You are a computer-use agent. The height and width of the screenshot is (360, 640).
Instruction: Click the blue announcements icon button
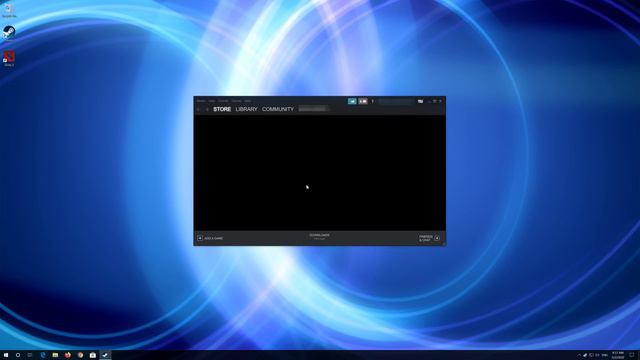tap(352, 101)
